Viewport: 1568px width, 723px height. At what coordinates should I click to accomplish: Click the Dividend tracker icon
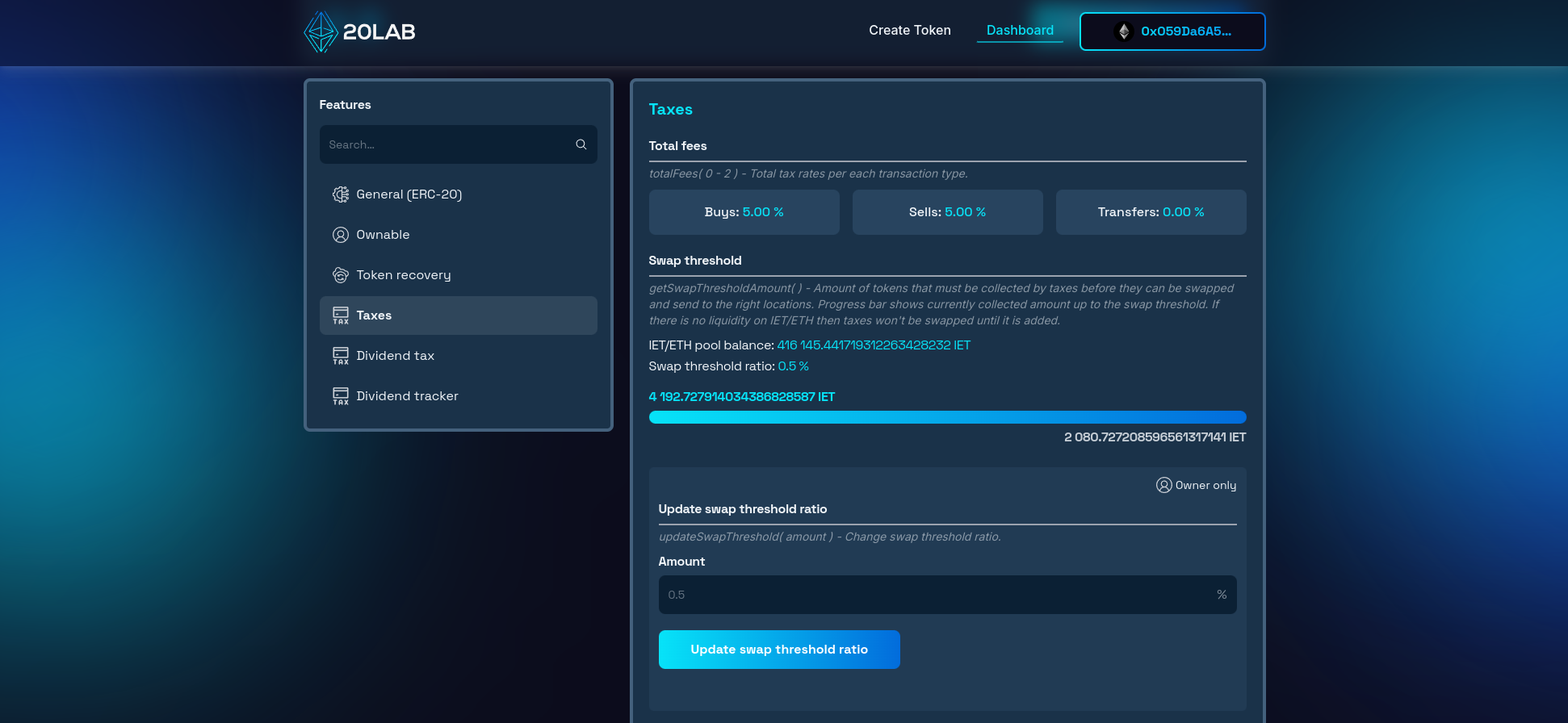(x=341, y=396)
